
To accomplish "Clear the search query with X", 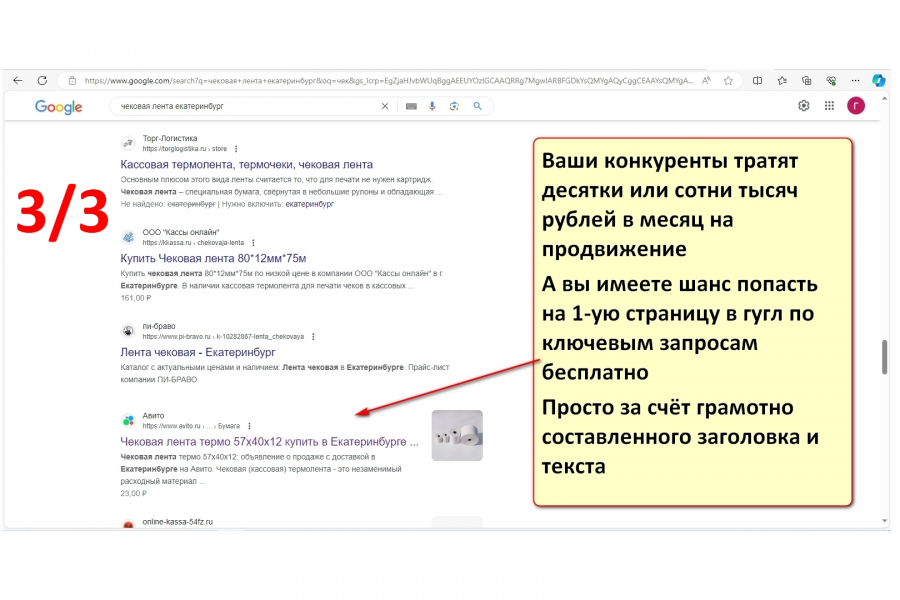I will point(385,106).
